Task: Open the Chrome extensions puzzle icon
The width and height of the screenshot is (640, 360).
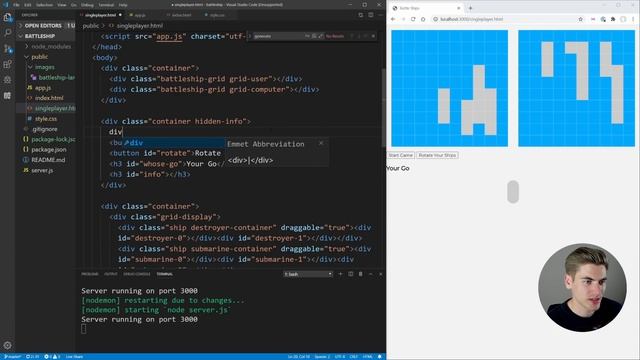Action: point(613,19)
